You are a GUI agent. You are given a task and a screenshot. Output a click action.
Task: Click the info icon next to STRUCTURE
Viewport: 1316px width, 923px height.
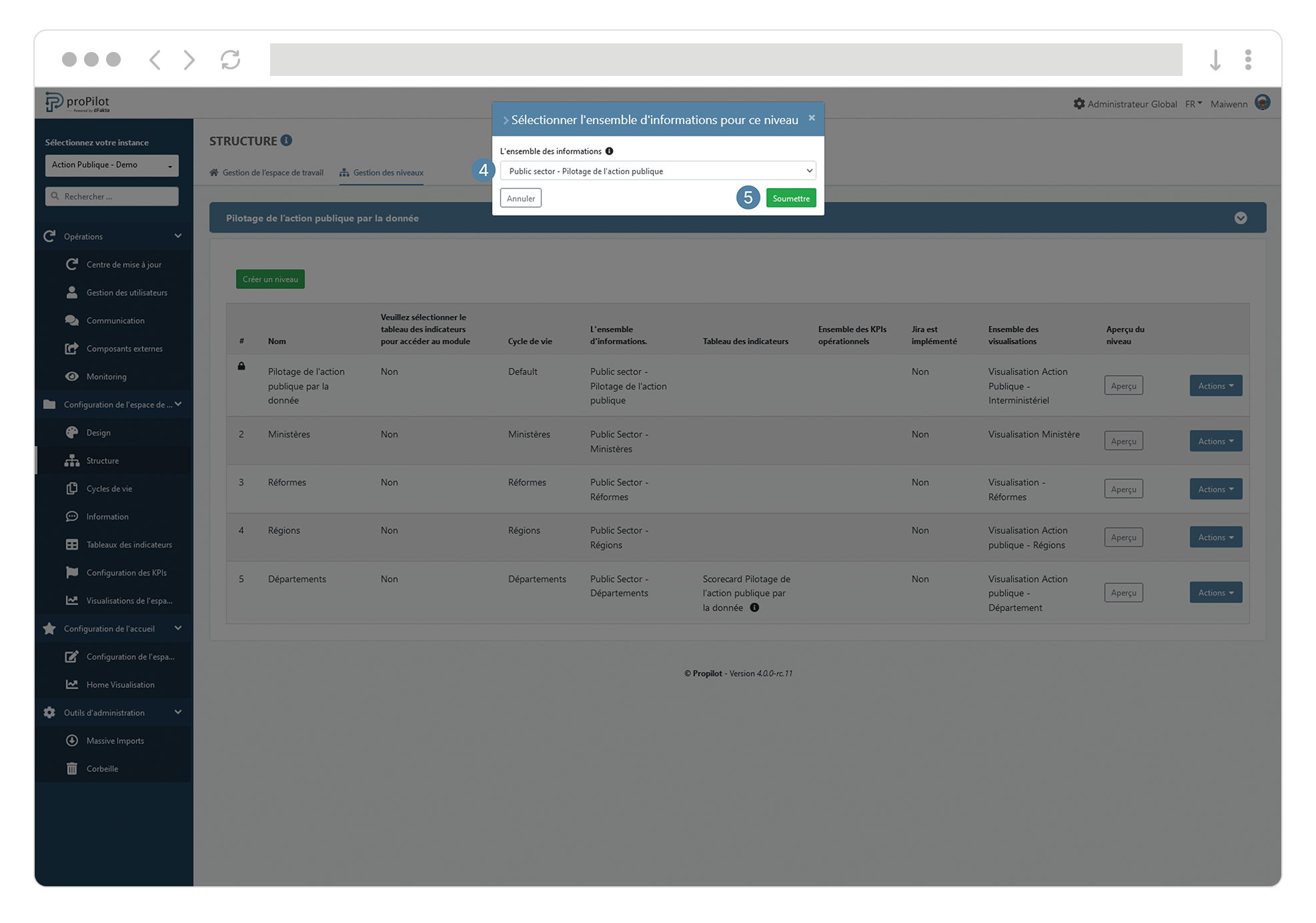287,140
